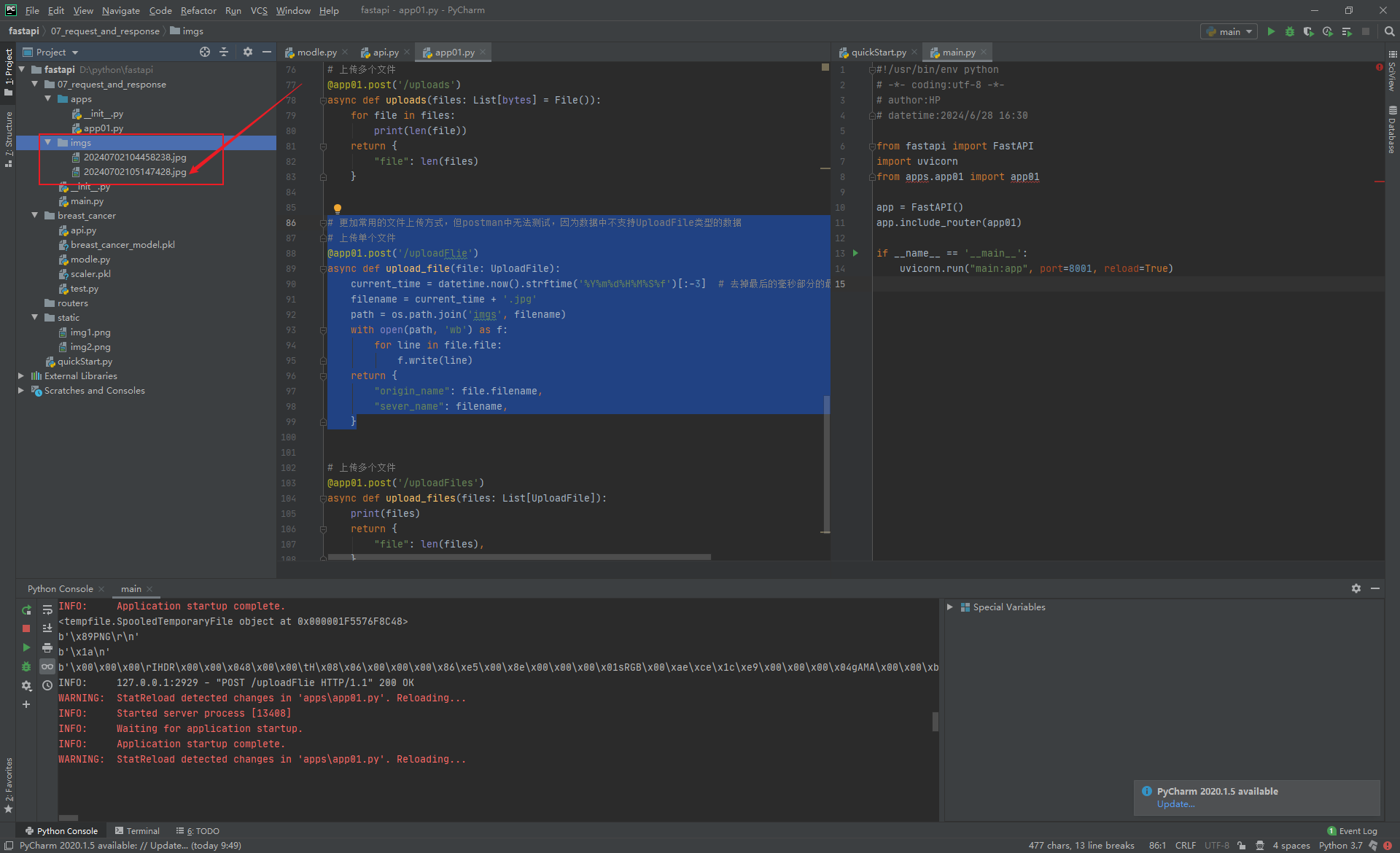Run the main configuration

[1271, 31]
